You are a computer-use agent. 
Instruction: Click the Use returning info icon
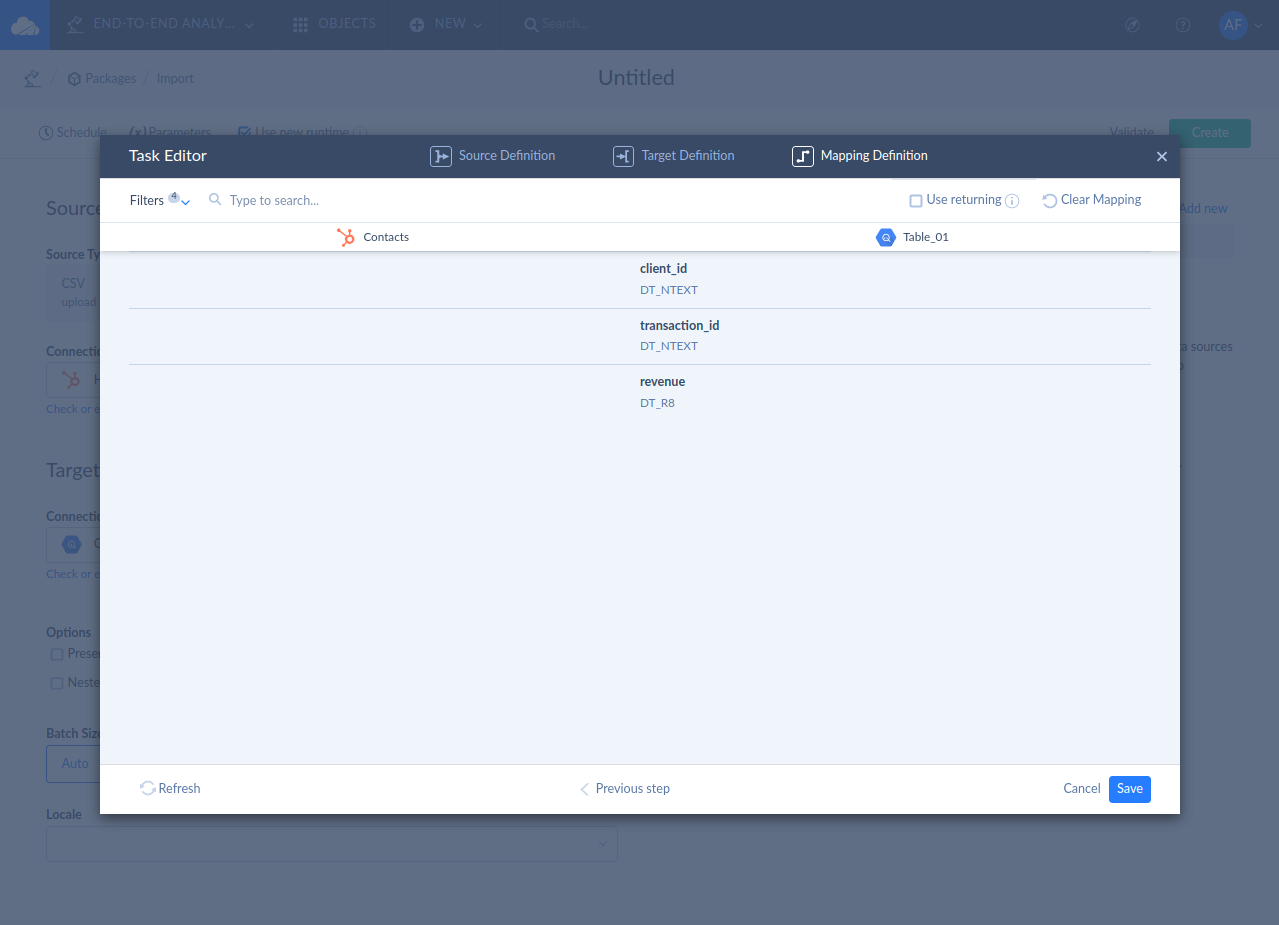click(1012, 201)
